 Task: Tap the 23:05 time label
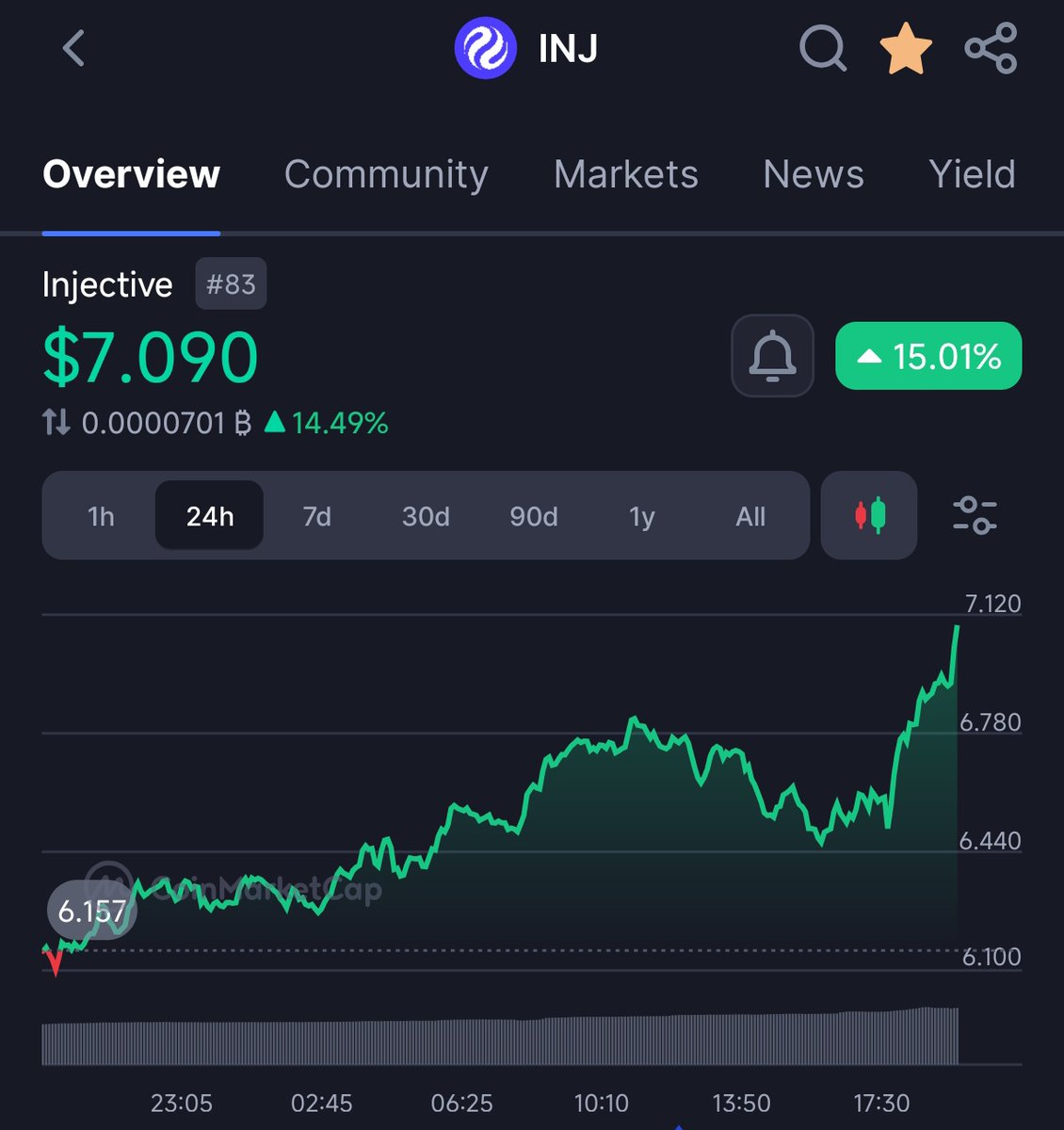pyautogui.click(x=182, y=1103)
